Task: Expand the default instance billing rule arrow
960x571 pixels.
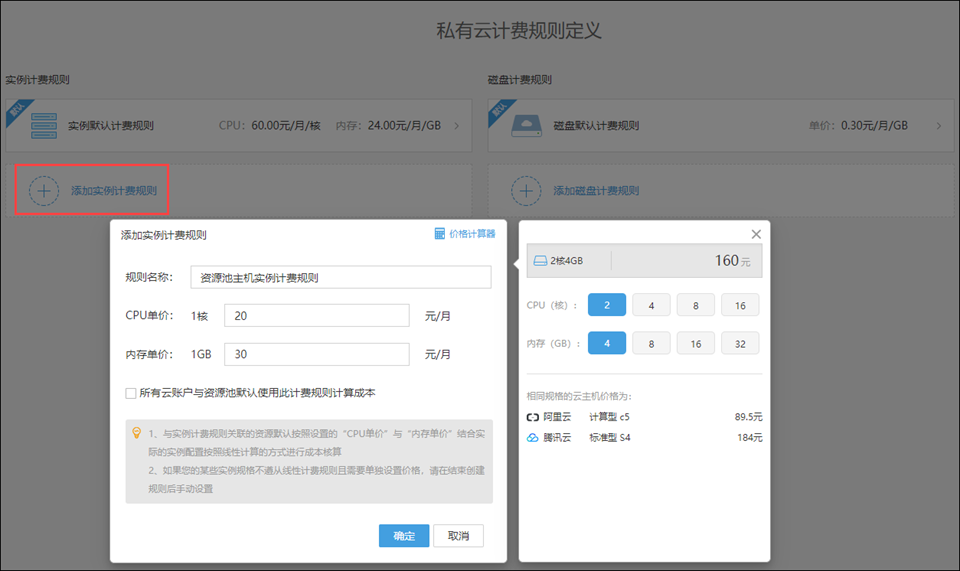Action: [x=457, y=126]
